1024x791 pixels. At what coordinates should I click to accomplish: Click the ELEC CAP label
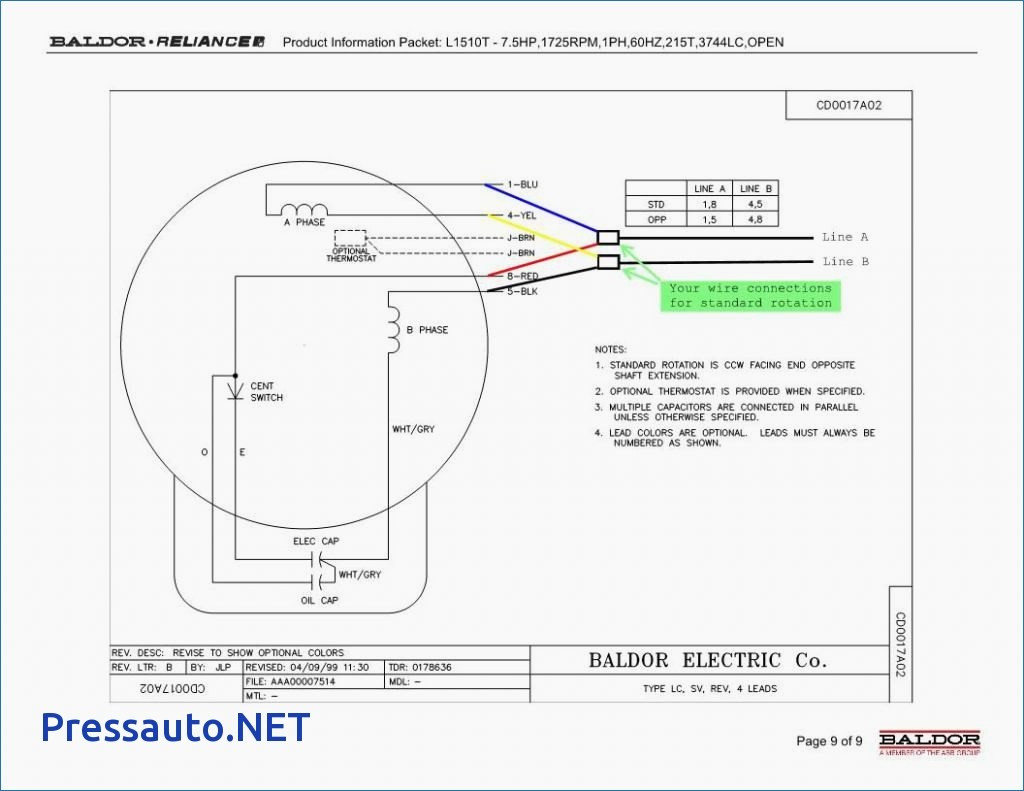coord(316,541)
